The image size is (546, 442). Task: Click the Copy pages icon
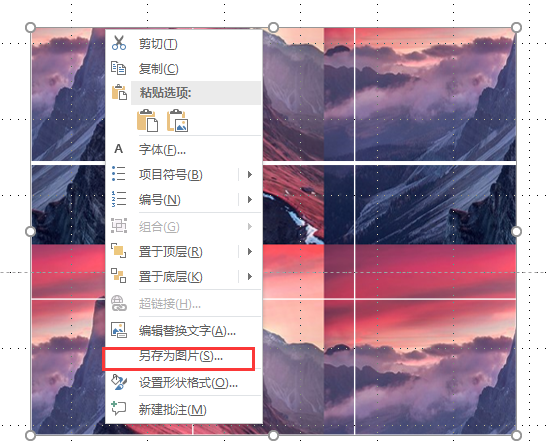pyautogui.click(x=118, y=68)
